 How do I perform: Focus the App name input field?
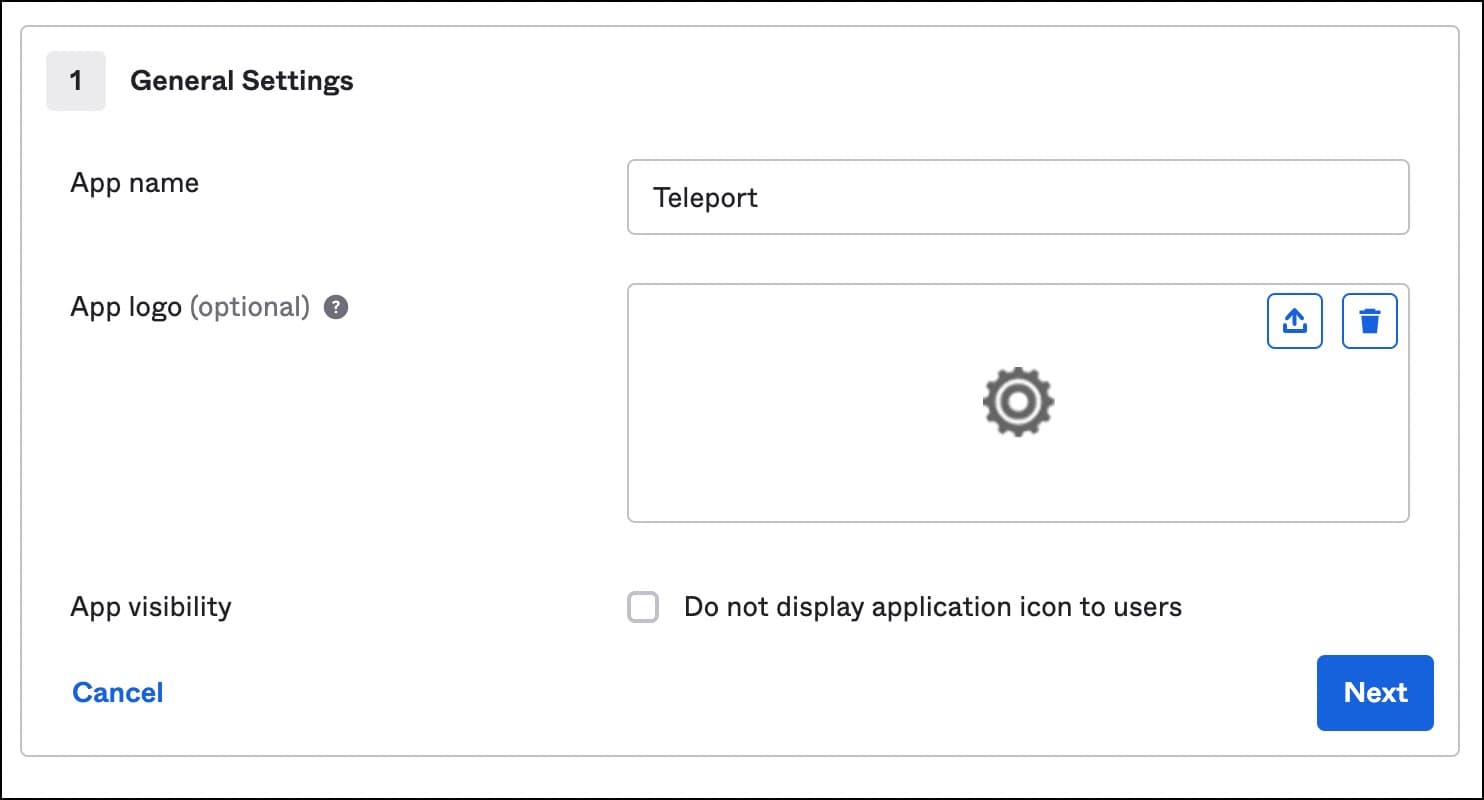pyautogui.click(x=1017, y=197)
